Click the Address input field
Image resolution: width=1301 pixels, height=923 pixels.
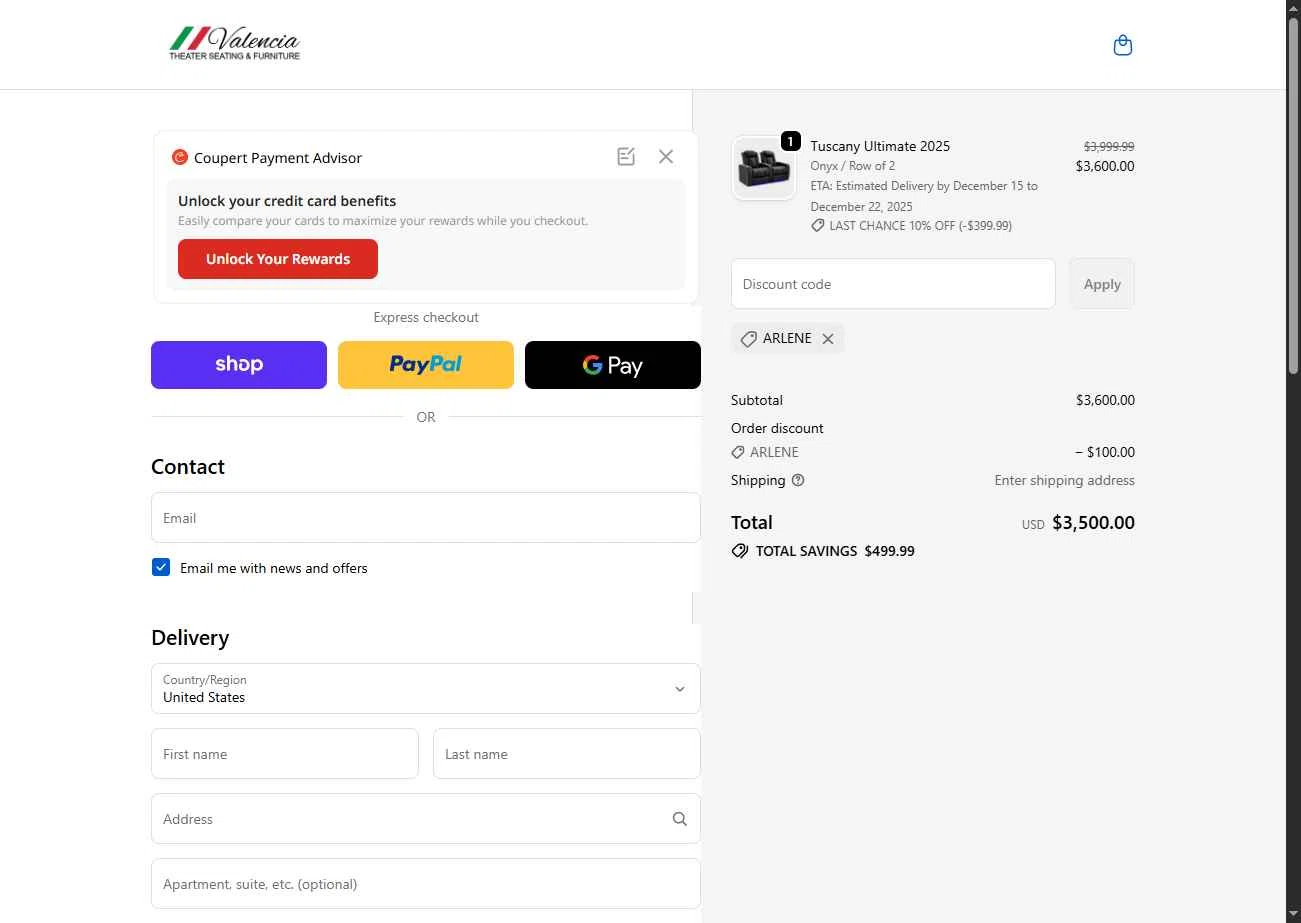426,819
